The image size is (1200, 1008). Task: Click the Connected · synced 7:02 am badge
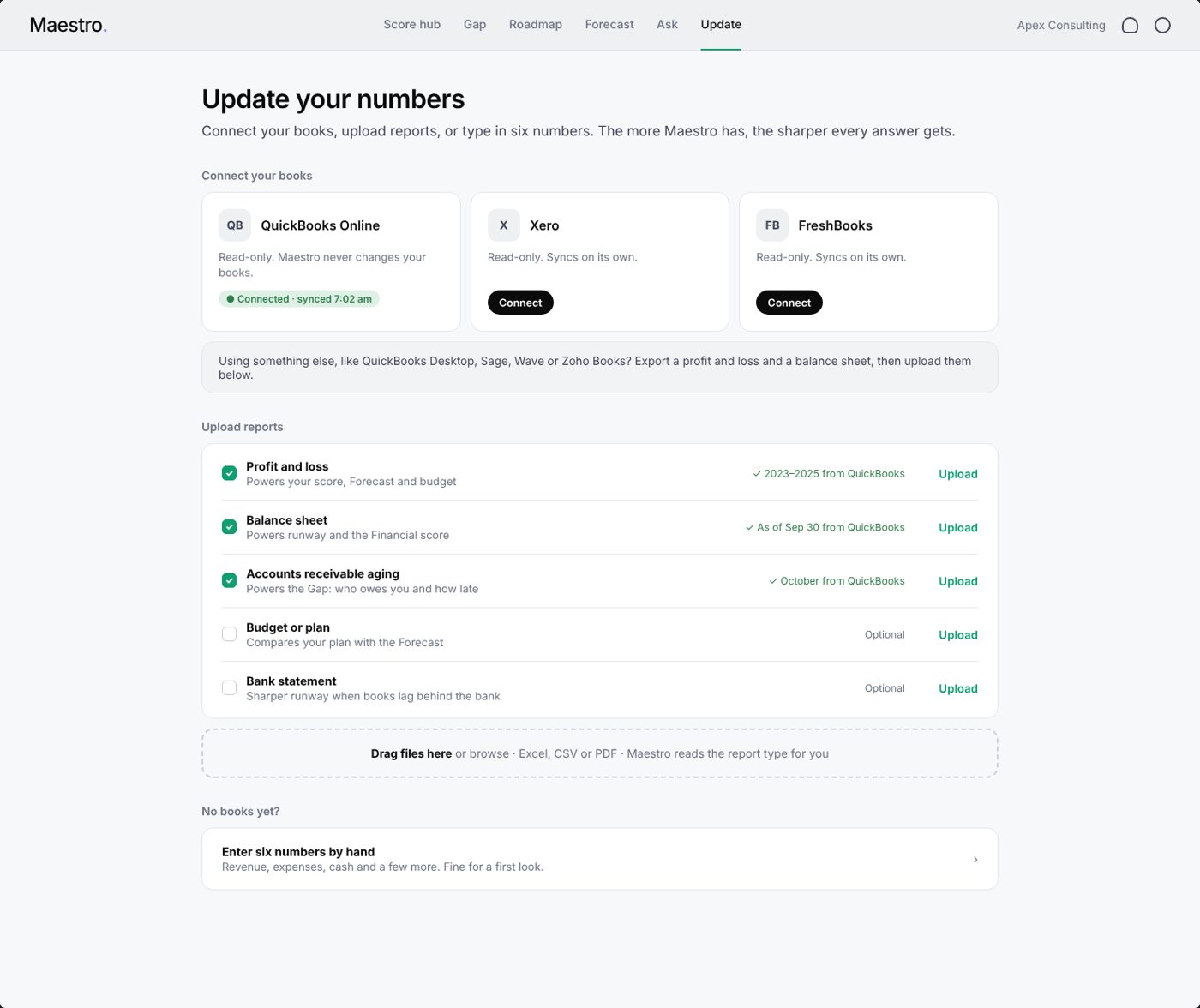point(299,299)
